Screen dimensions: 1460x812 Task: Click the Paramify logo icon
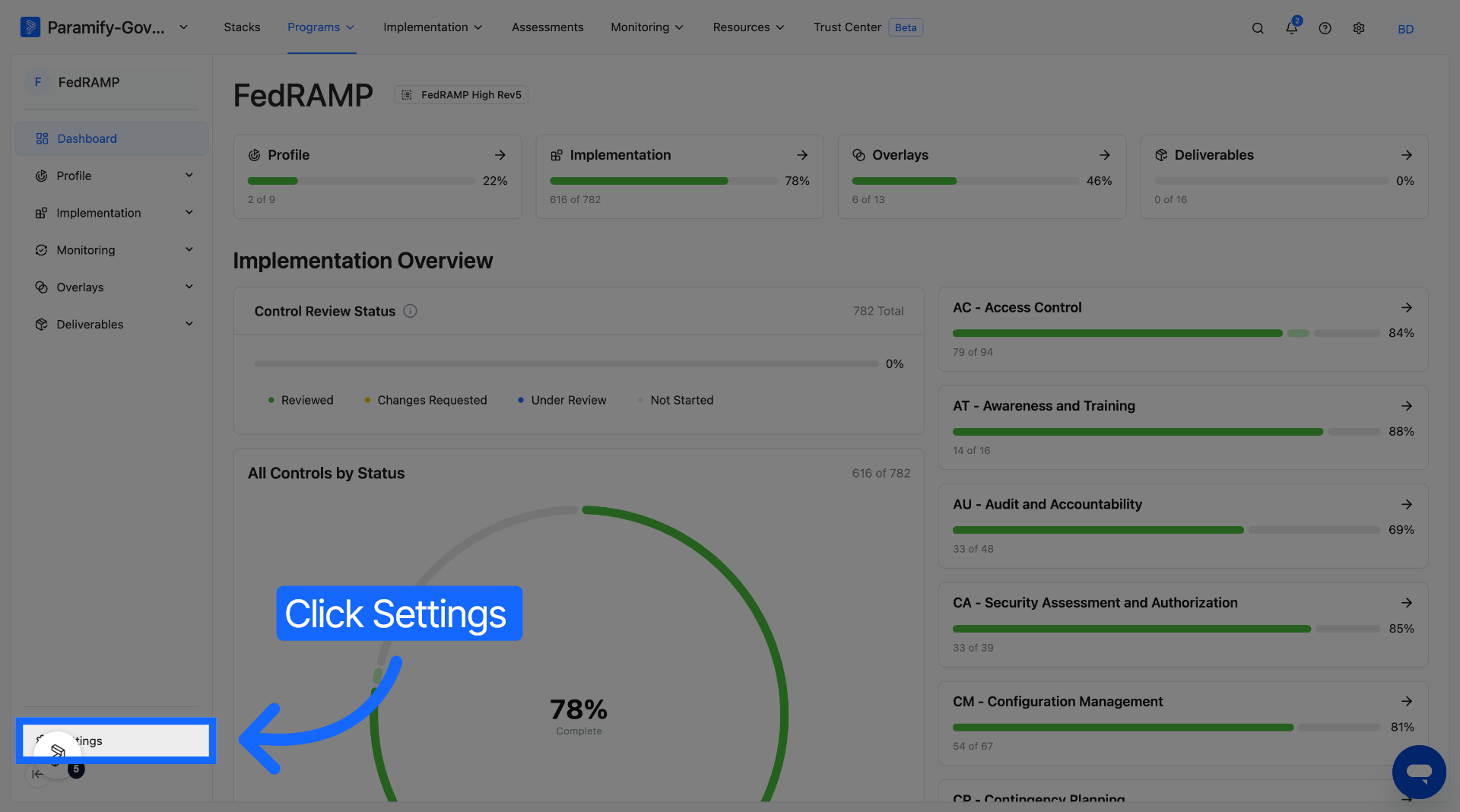(30, 27)
